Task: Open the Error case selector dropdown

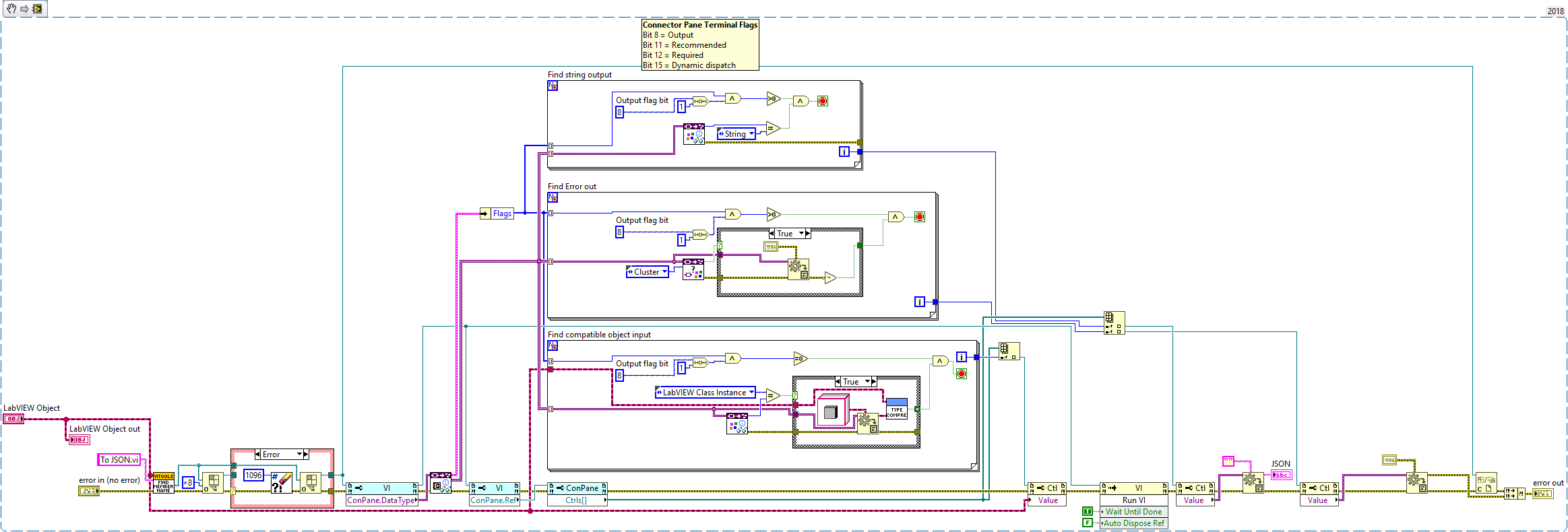Action: coord(299,455)
